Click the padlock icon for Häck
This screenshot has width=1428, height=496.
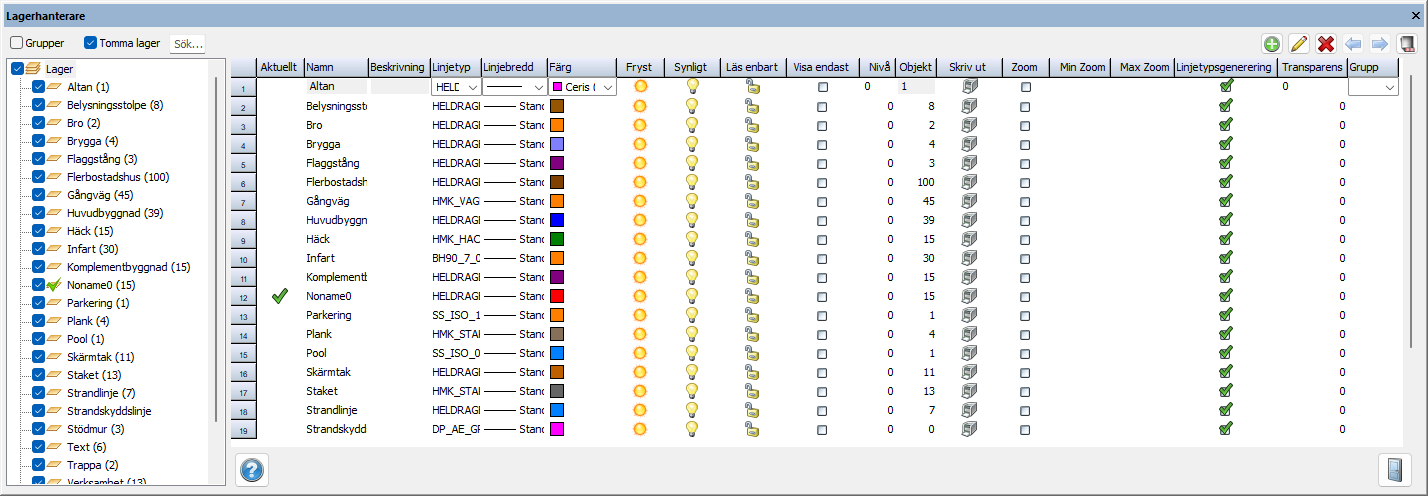[x=751, y=239]
